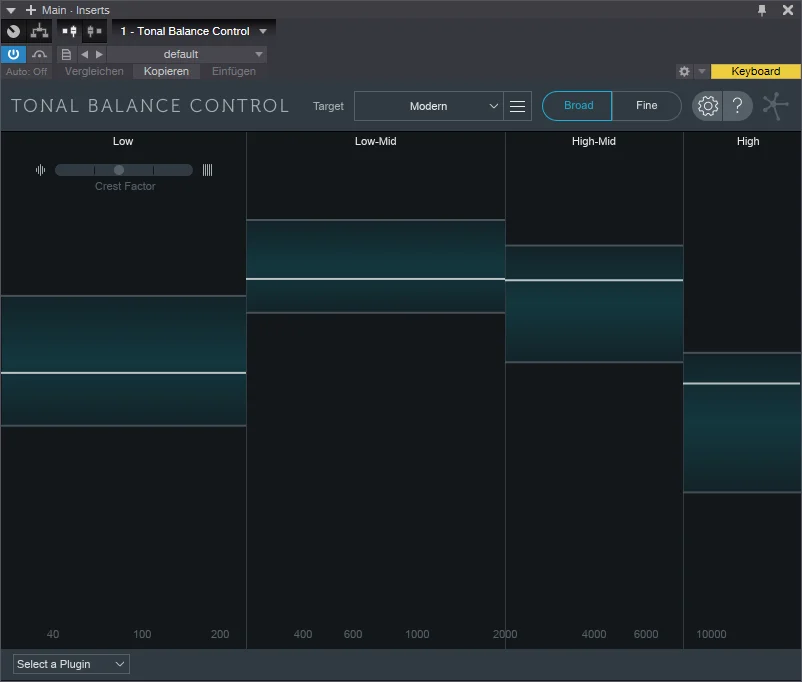Click the Low-Mid band label

tap(375, 141)
